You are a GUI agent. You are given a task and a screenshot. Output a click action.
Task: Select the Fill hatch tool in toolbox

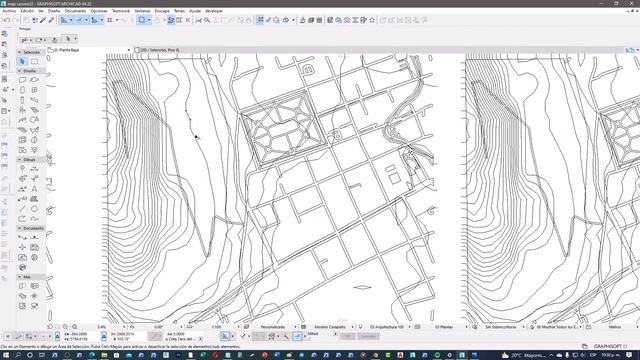click(x=34, y=199)
